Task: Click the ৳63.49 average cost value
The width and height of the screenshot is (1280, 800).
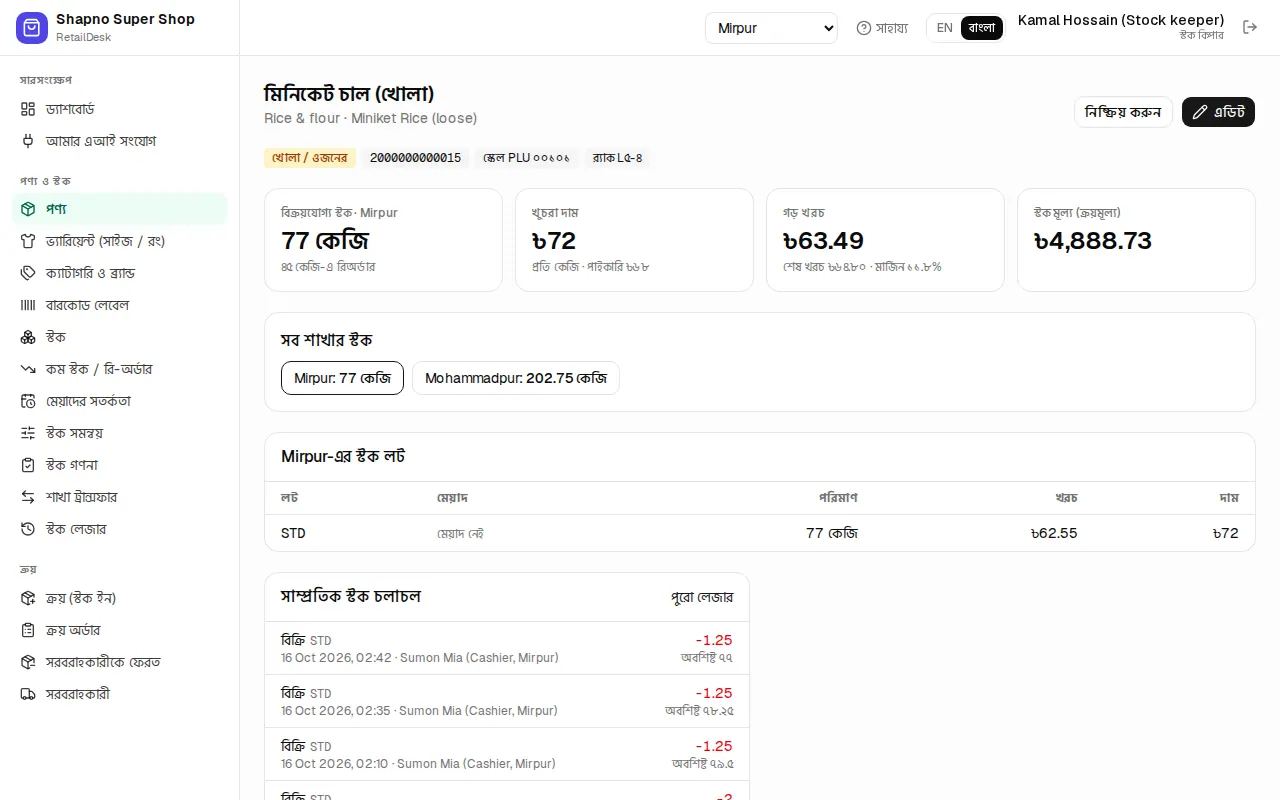Action: [823, 241]
